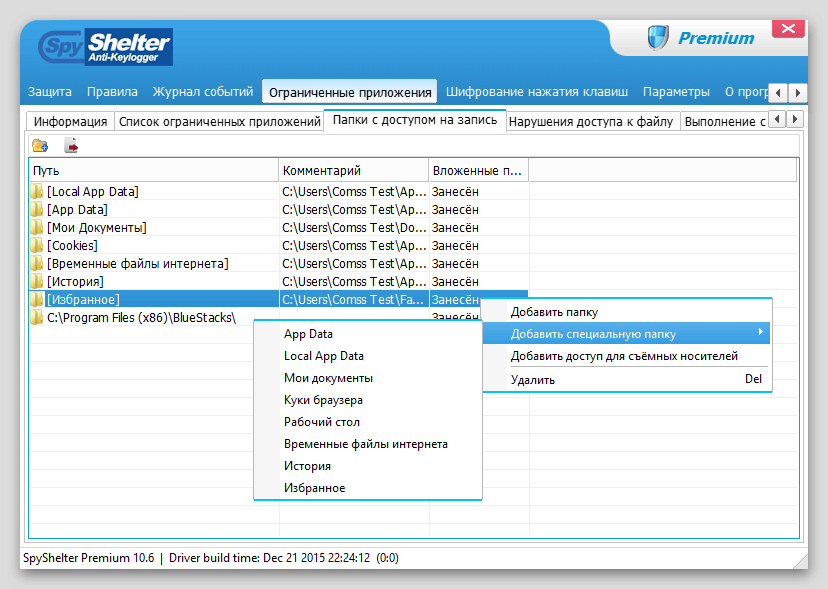Choose Добавить доступ для съёмных носителей
828x589 pixels.
[x=627, y=356]
